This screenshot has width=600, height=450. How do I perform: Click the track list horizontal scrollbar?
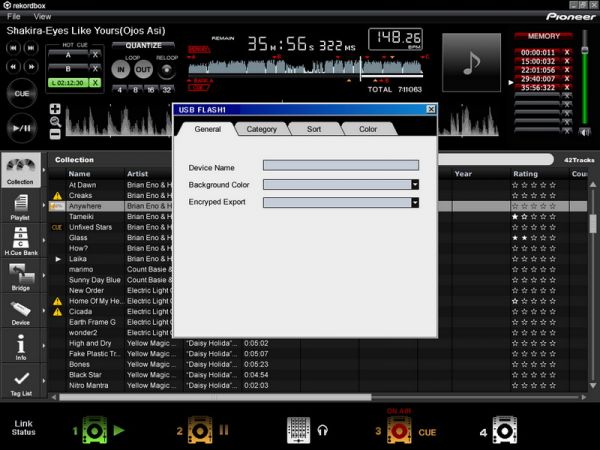click(215, 397)
